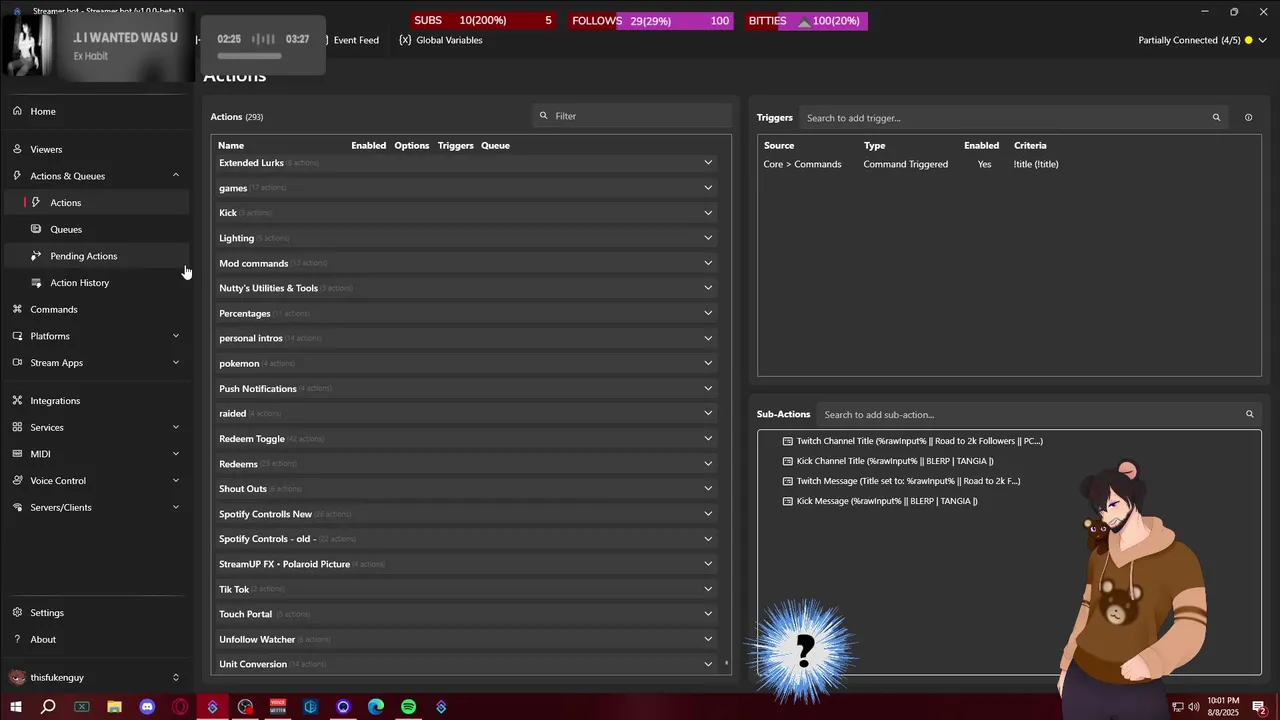
Task: Expand the Extended Lurks group chevron
Action: point(708,163)
